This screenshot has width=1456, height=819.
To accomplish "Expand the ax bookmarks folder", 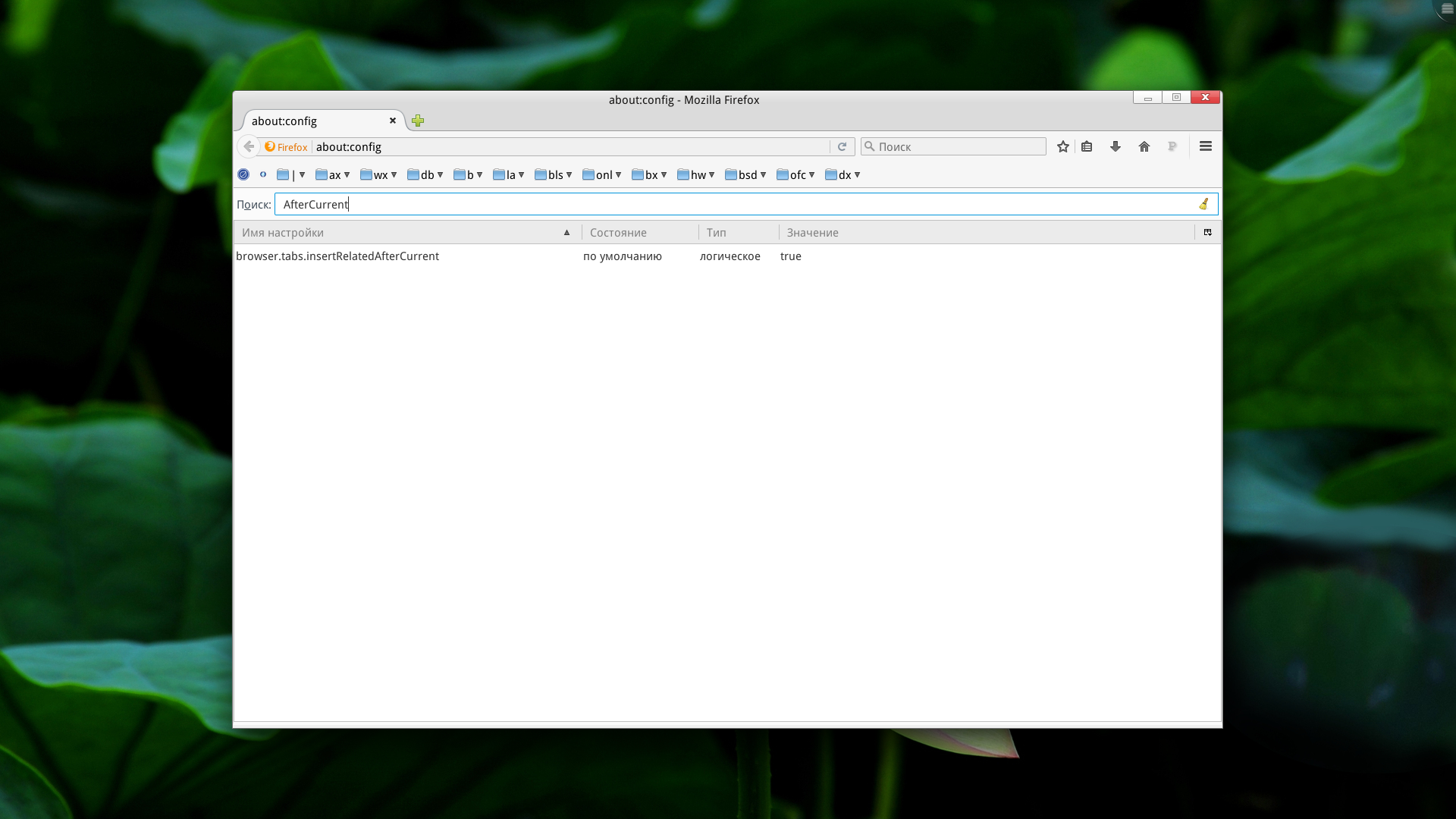I will [333, 175].
